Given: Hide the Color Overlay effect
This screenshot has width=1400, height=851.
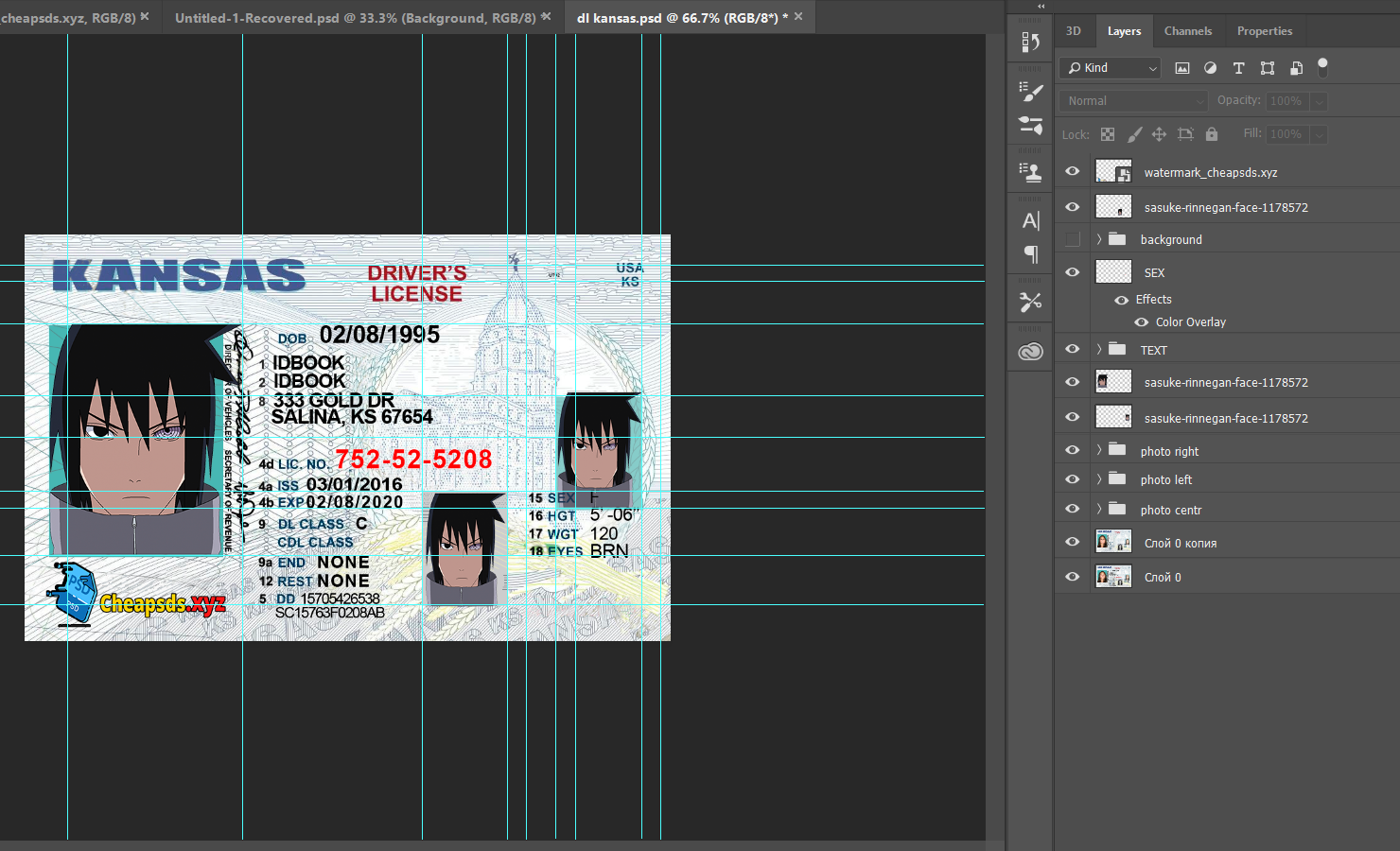Looking at the screenshot, I should (x=1141, y=322).
